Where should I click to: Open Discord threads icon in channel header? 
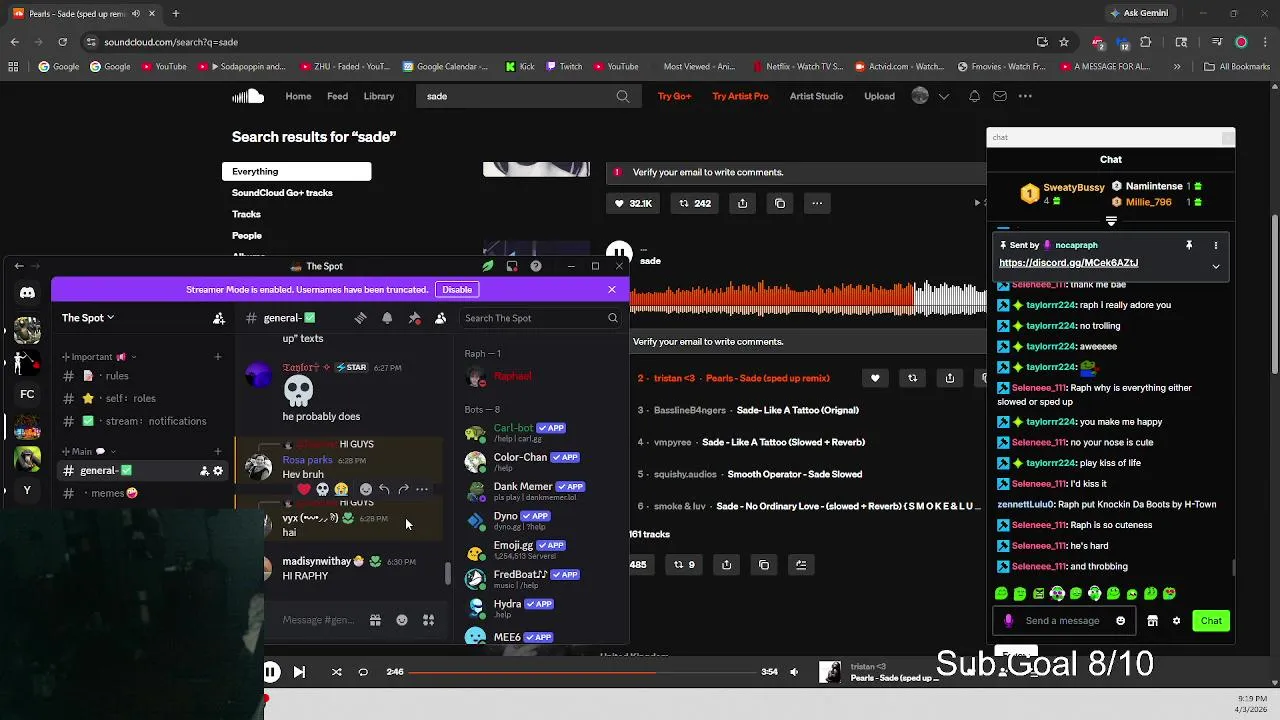pyautogui.click(x=360, y=318)
